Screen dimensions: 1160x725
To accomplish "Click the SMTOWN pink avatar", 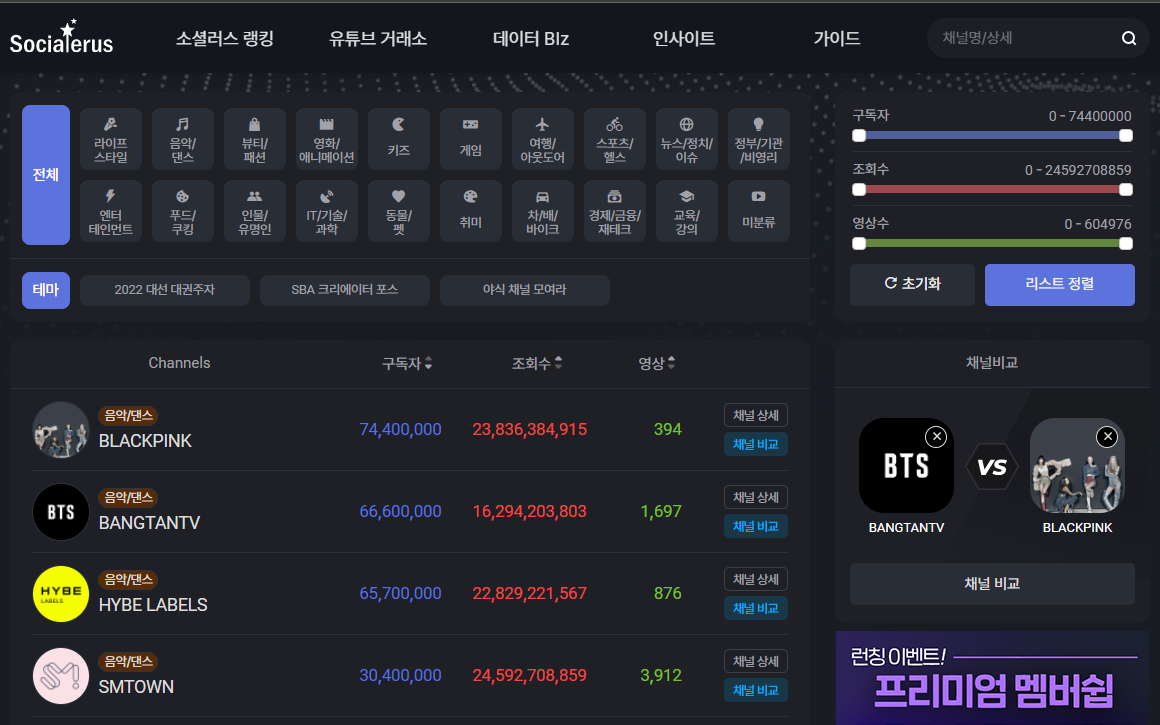I will (61, 676).
